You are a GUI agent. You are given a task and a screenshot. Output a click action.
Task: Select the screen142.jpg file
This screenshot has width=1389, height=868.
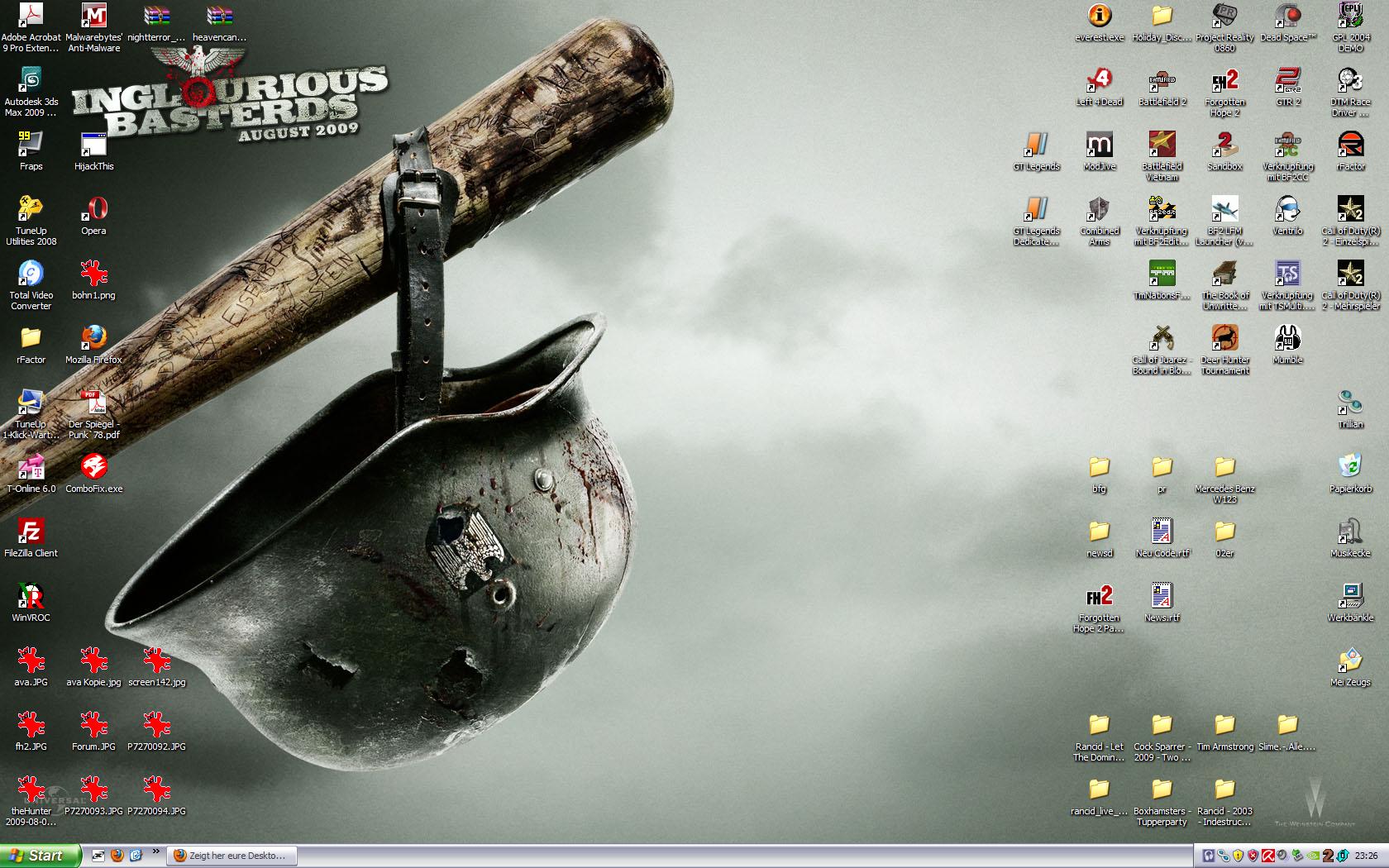156,667
